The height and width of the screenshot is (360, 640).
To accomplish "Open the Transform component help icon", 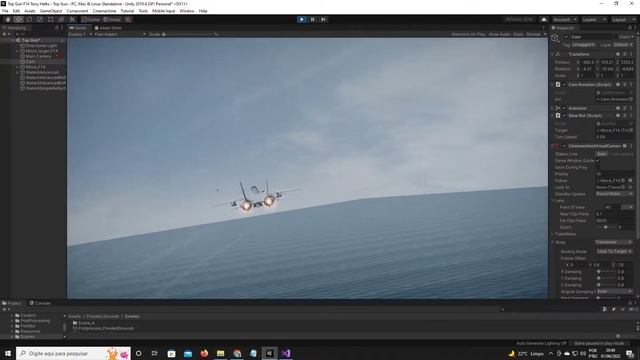I will point(618,54).
